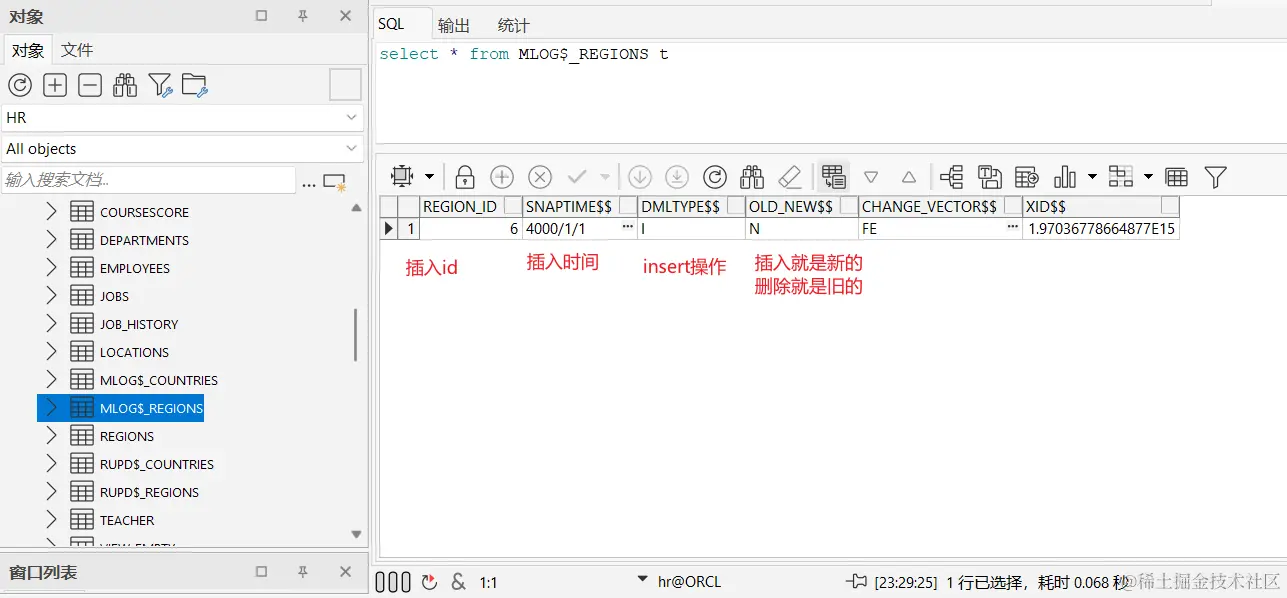Viewport: 1287px width, 598px height.
Task: Click the insert record plus icon
Action: coord(502,177)
